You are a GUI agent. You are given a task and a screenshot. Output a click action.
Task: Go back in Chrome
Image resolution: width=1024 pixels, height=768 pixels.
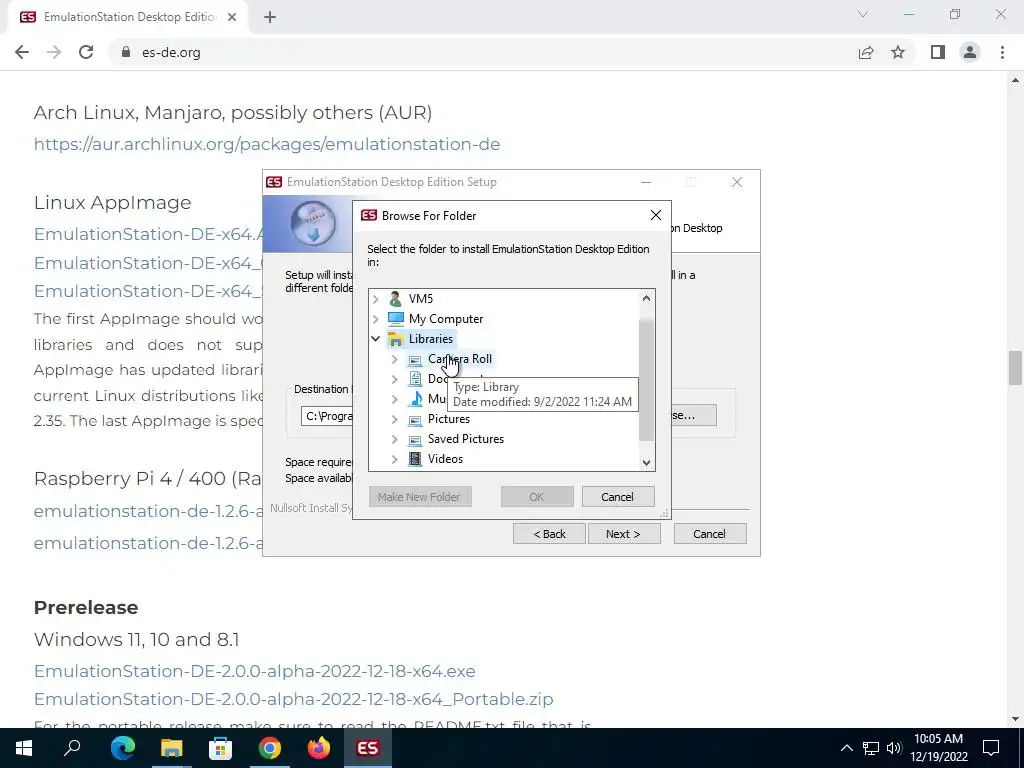(x=22, y=52)
